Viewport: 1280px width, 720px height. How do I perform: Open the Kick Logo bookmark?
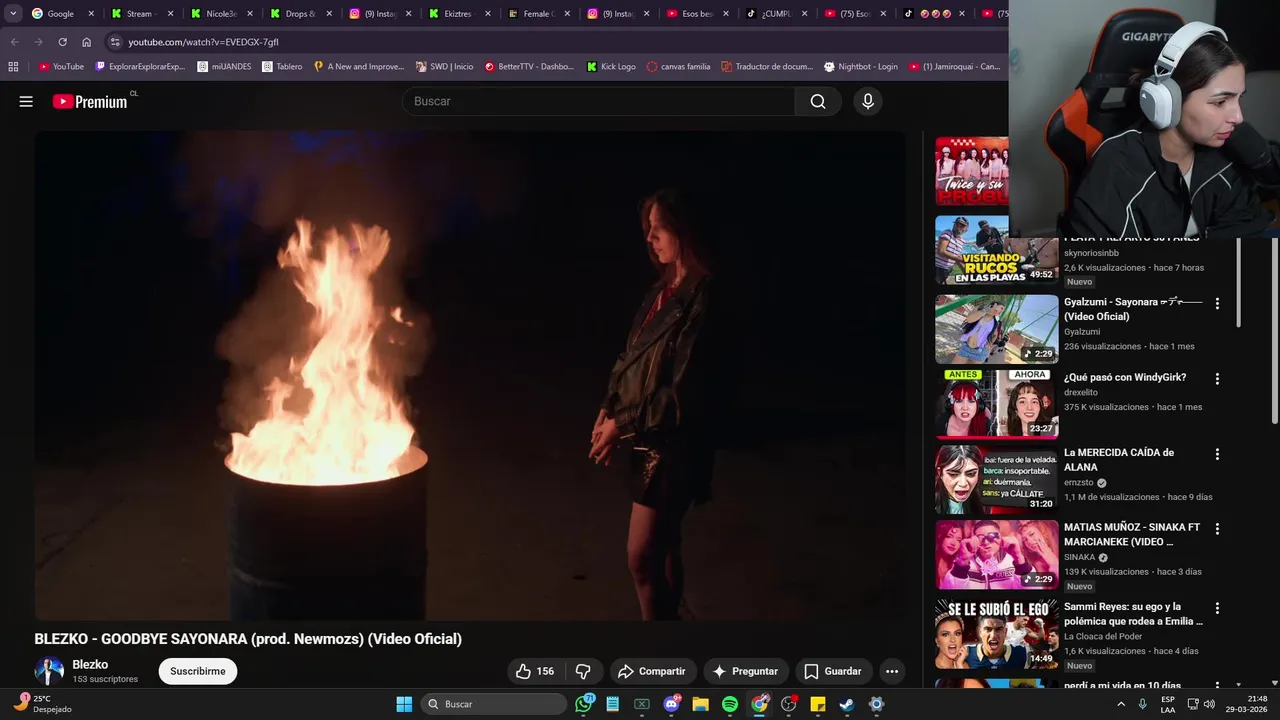(611, 67)
